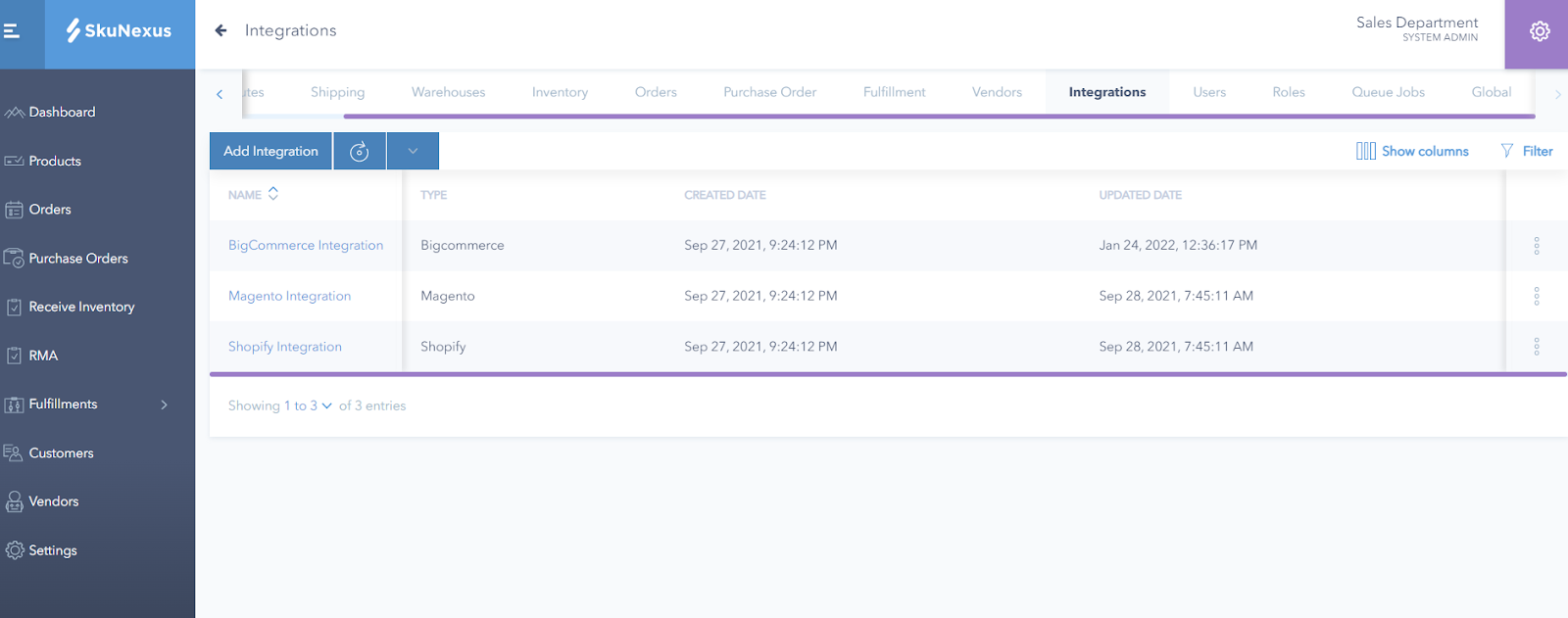Switch to the Inventory tab
This screenshot has width=1568, height=618.
coord(560,92)
